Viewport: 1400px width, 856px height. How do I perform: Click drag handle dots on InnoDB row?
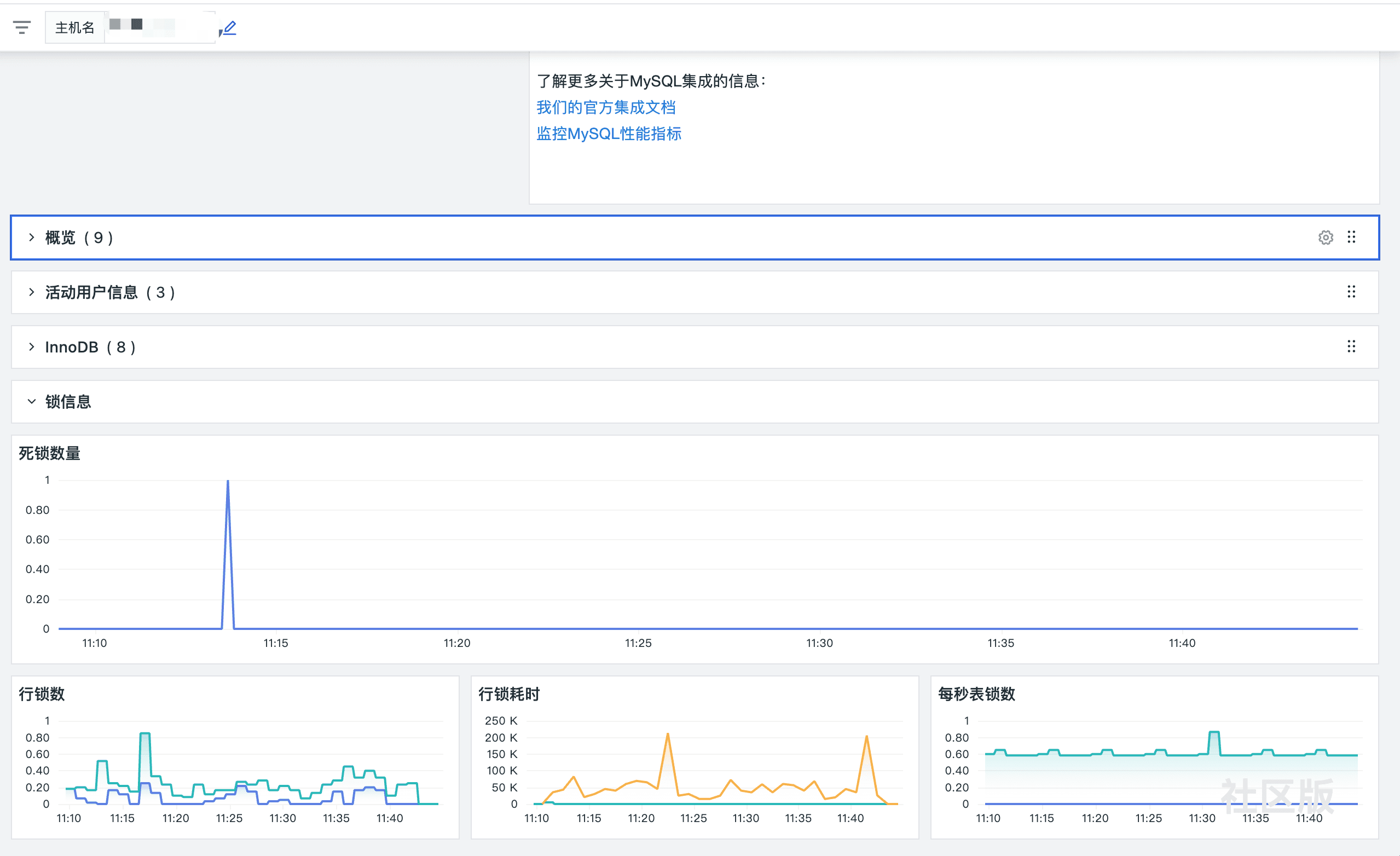[1351, 346]
